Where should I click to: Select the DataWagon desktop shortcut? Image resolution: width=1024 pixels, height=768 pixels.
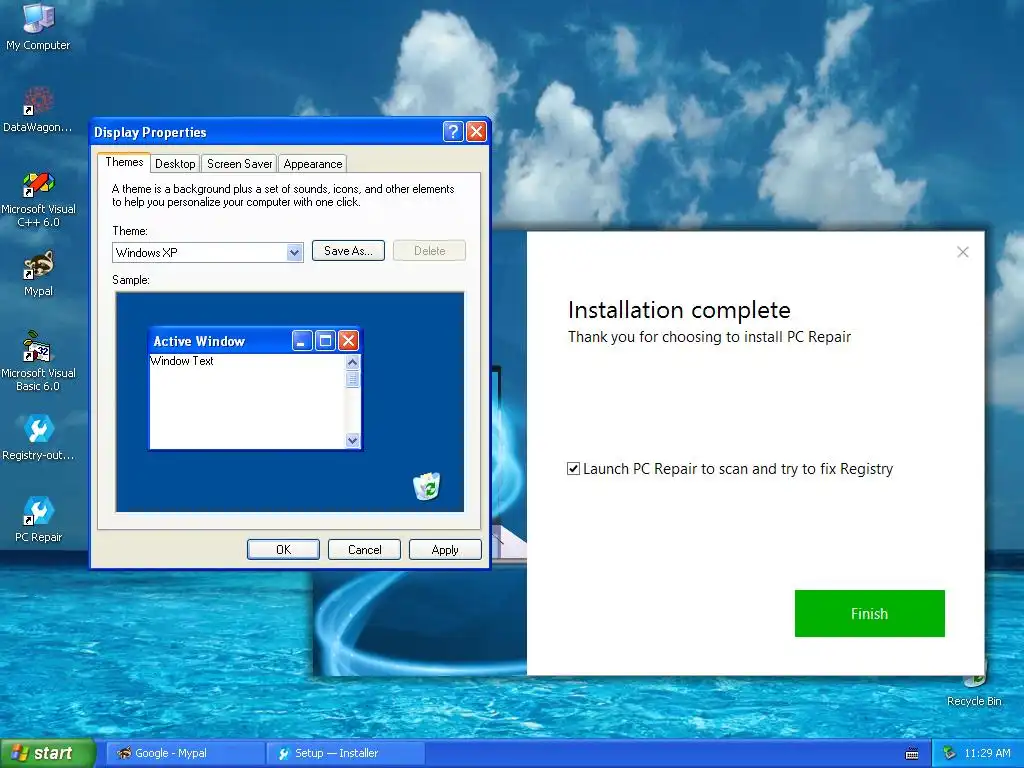point(38,109)
